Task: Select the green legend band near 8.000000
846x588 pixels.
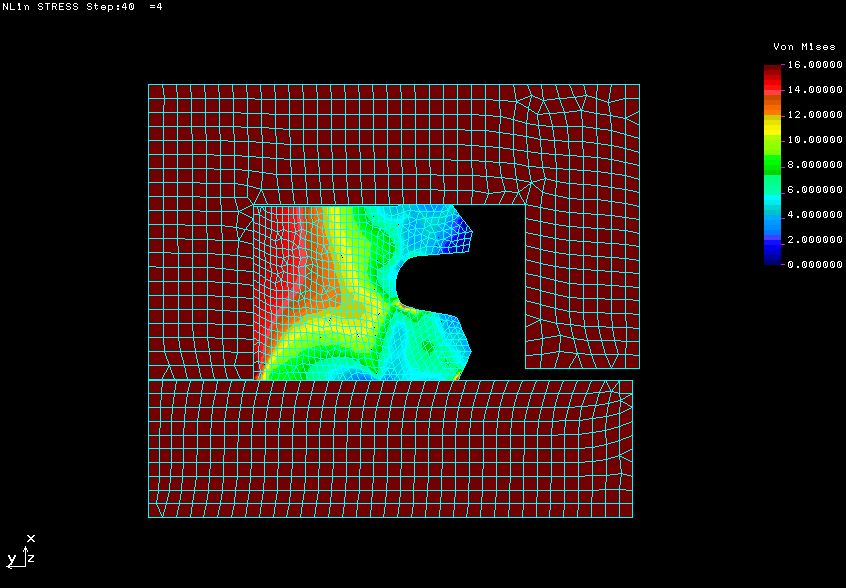Action: pos(772,165)
